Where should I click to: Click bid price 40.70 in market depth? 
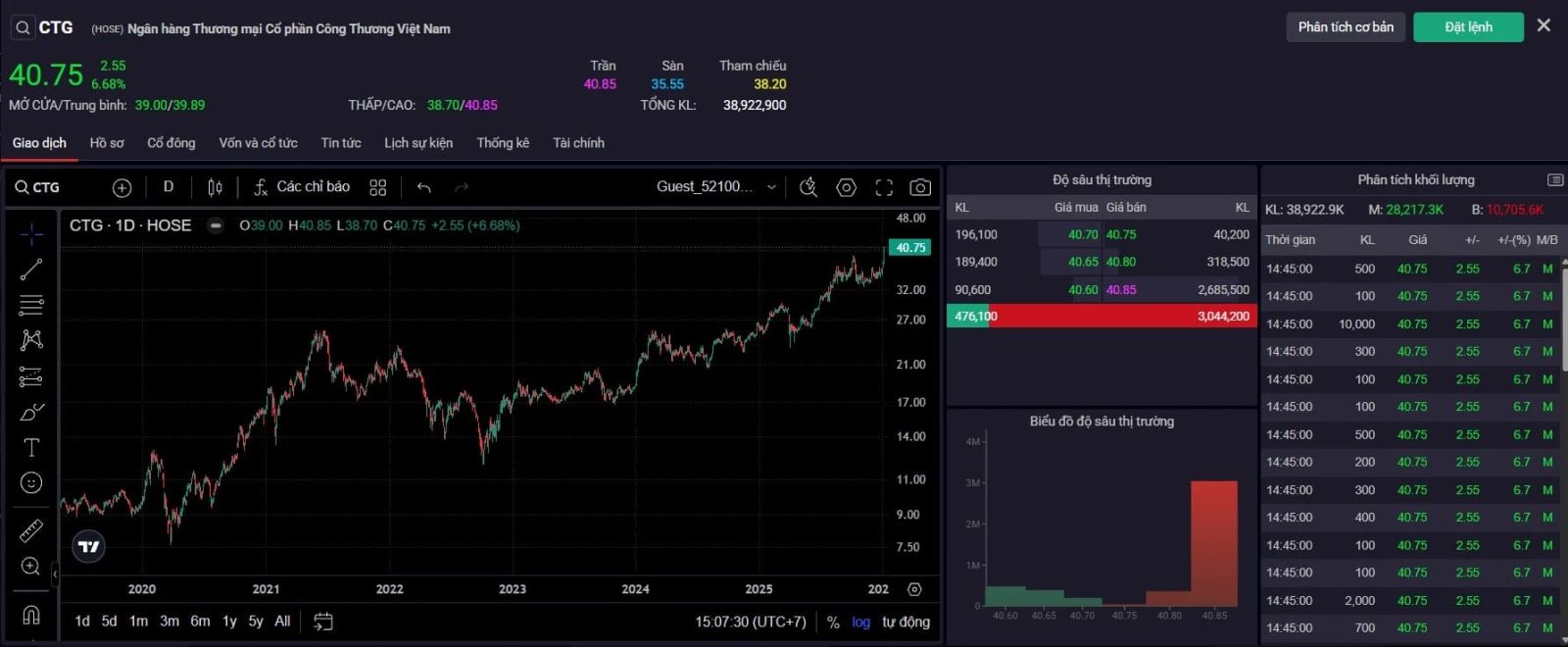[1083, 234]
